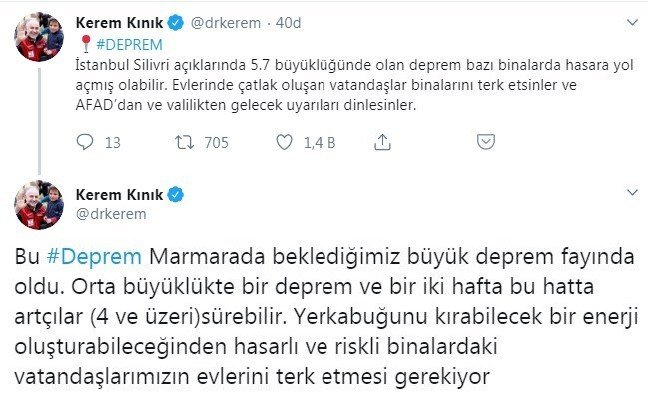
Task: Open the #DEPREM hashtag link
Action: pyautogui.click(x=124, y=43)
